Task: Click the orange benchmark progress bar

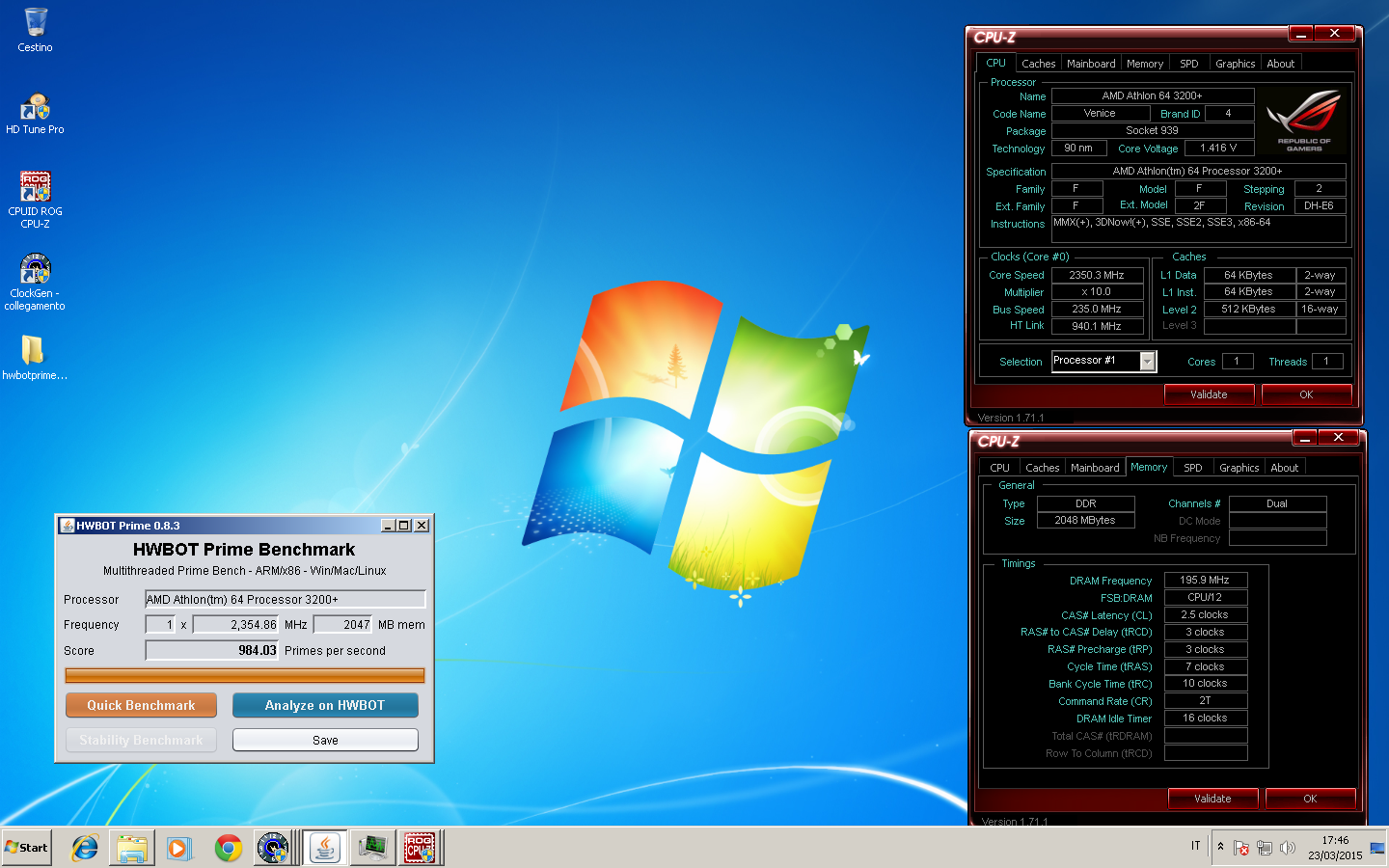Action: (x=244, y=675)
